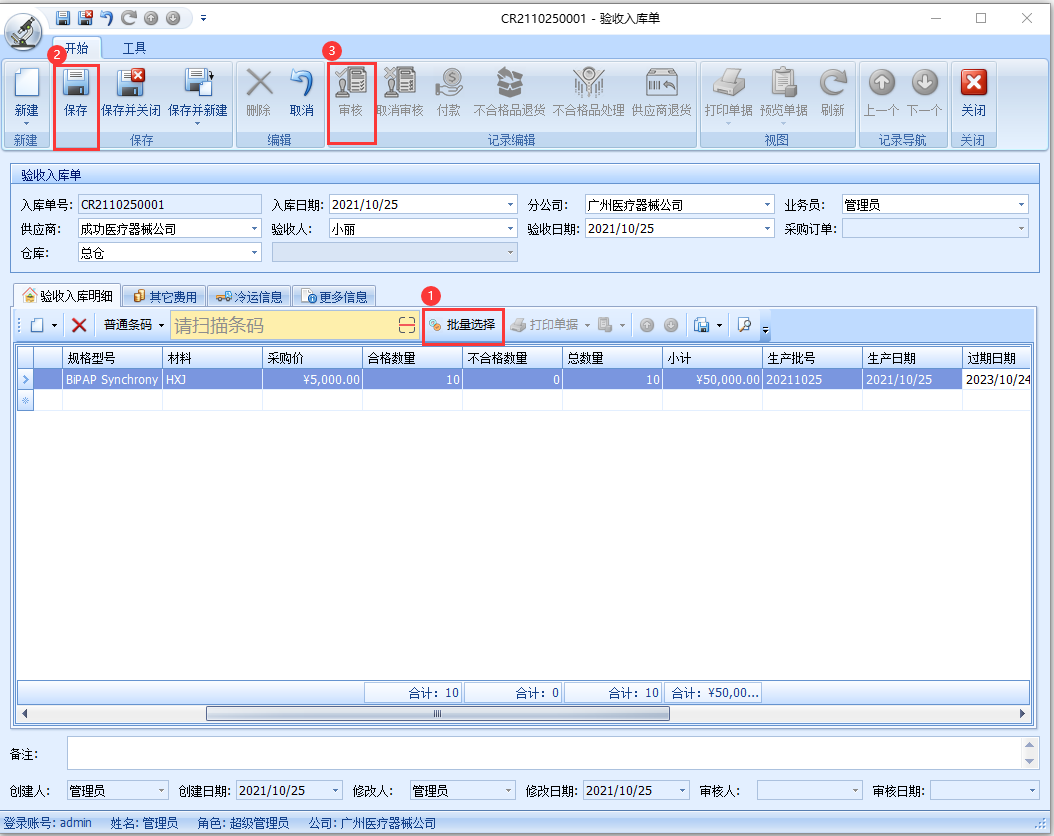The height and width of the screenshot is (836, 1054).
Task: Click the barcode scan icon in search field
Action: pyautogui.click(x=407, y=325)
